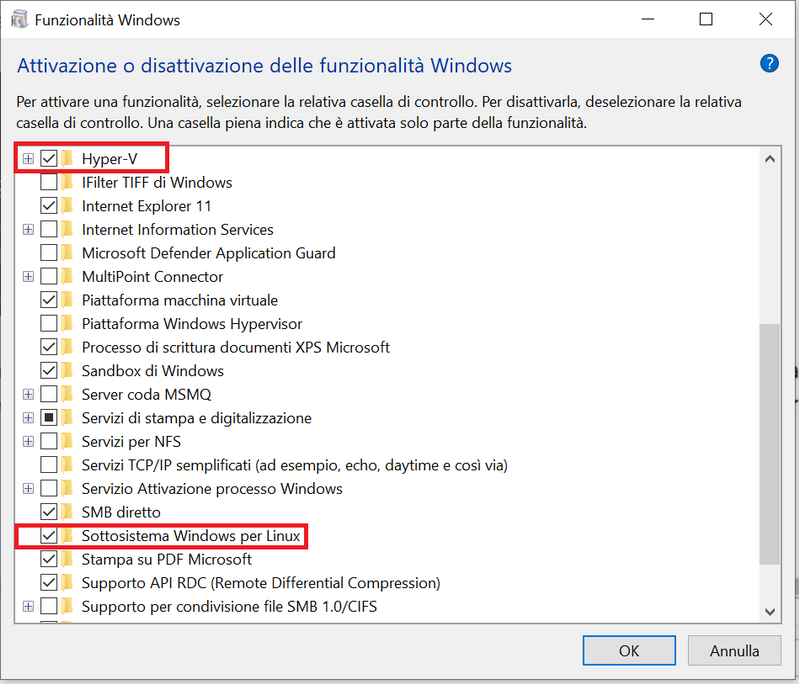Tick Microsoft Defender Application Guard checkbox
The height and width of the screenshot is (684, 799).
(x=49, y=253)
